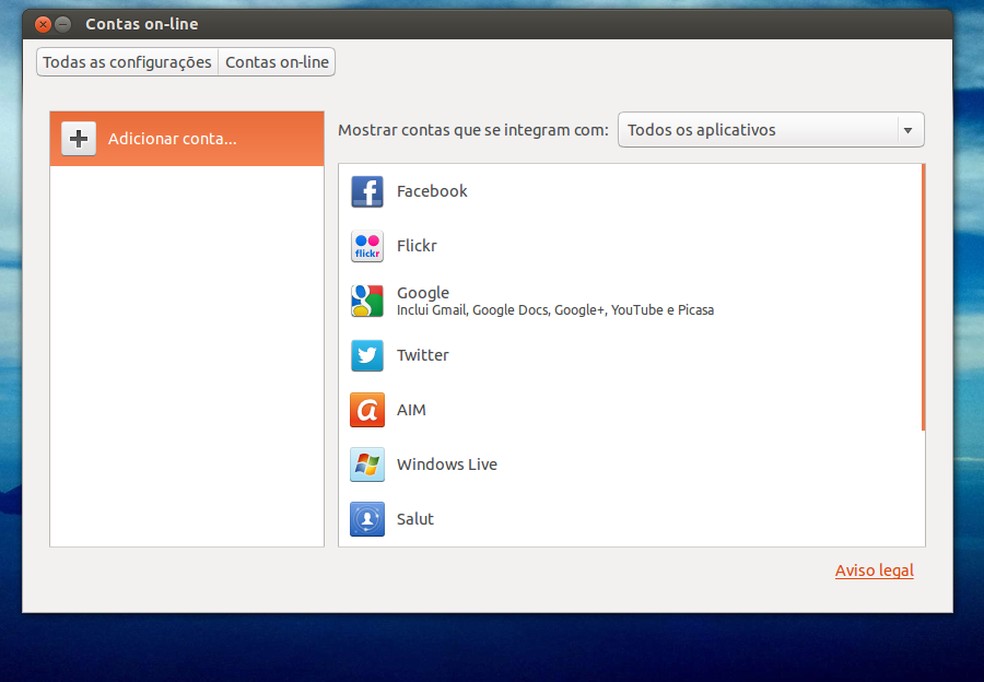The height and width of the screenshot is (682, 984).
Task: Click the Adicionar conta button
Action: tap(186, 139)
